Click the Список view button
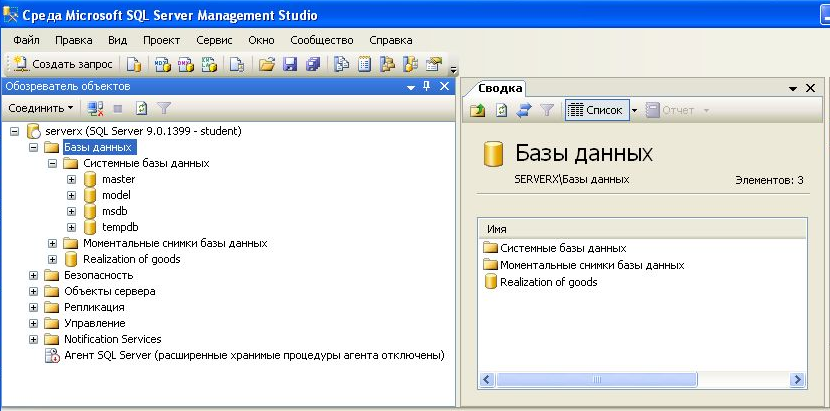Image resolution: width=830 pixels, height=411 pixels. (x=597, y=110)
